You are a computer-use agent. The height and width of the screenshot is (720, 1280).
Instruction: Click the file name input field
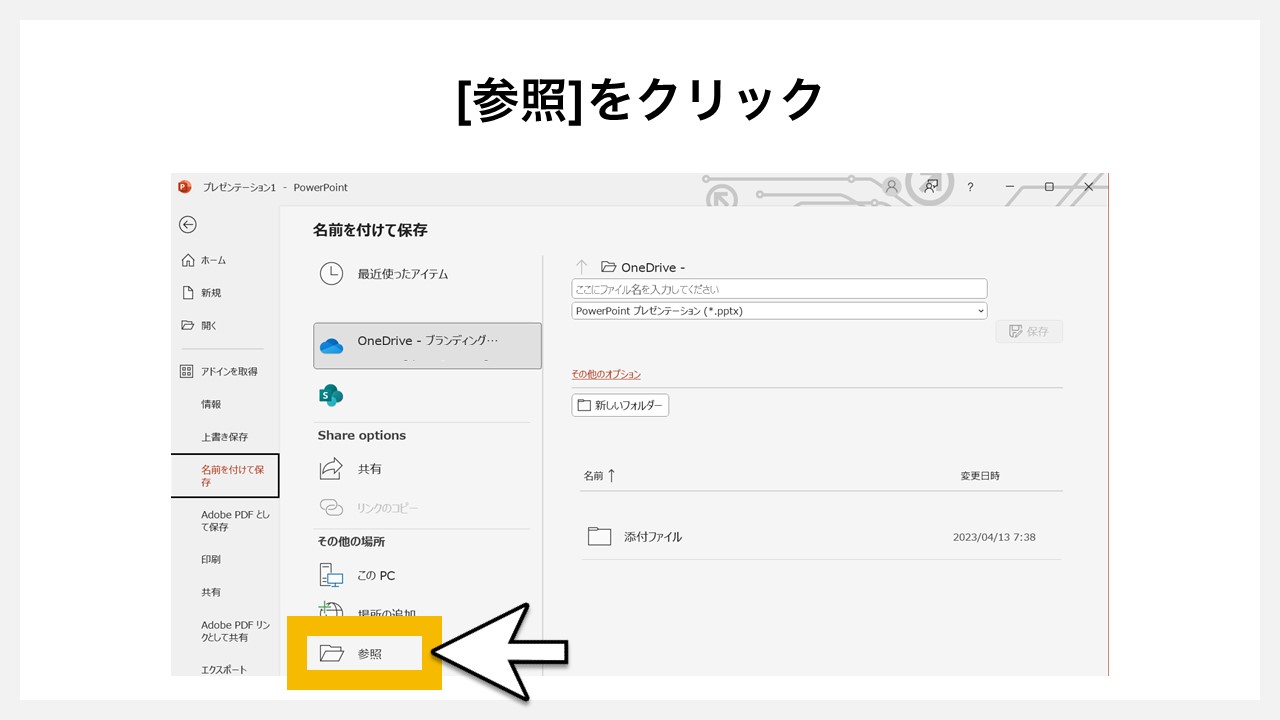pos(778,288)
